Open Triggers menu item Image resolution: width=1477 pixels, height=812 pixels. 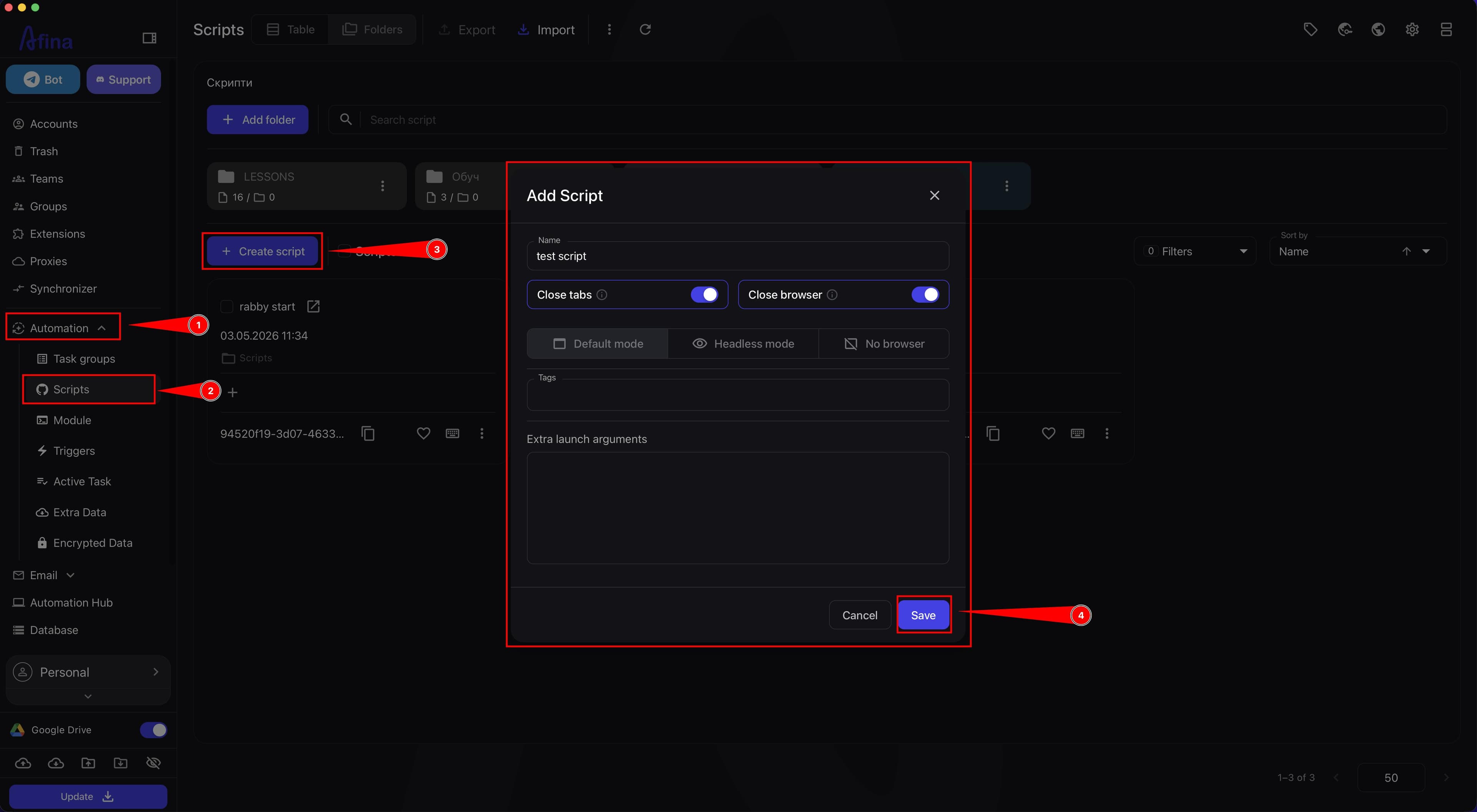click(74, 451)
